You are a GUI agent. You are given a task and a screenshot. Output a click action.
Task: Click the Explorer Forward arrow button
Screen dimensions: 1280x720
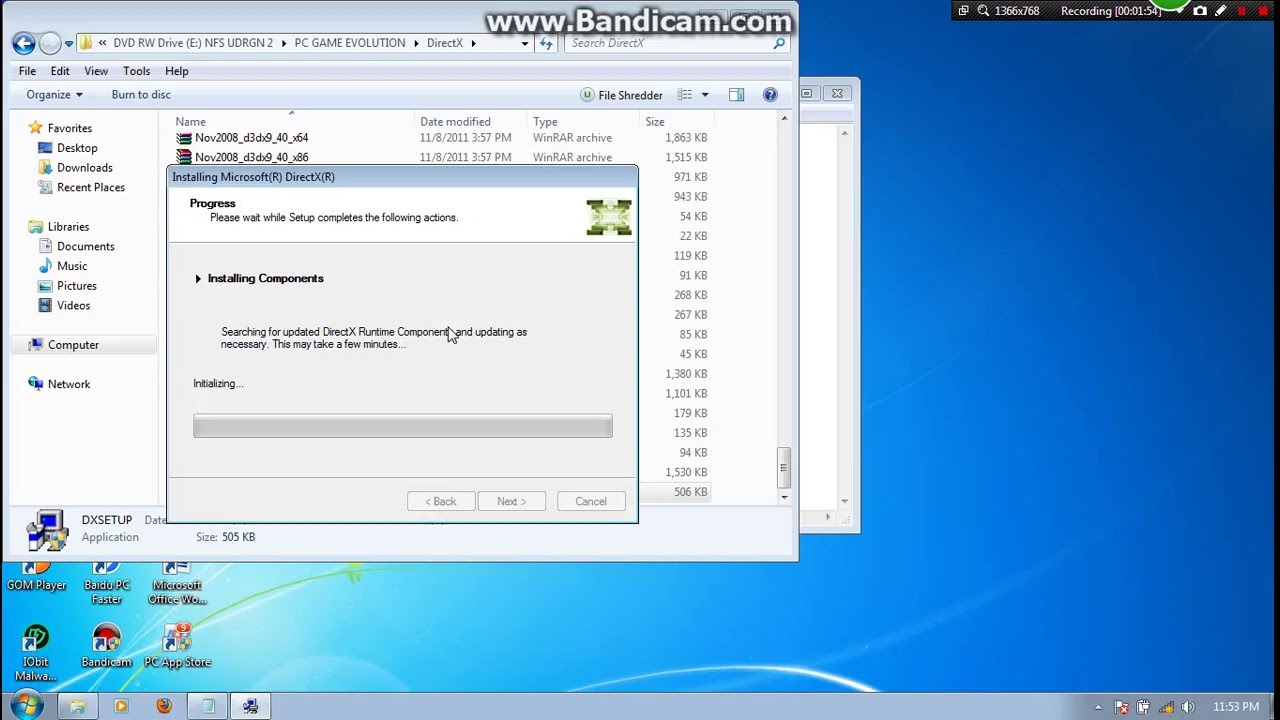pos(49,43)
